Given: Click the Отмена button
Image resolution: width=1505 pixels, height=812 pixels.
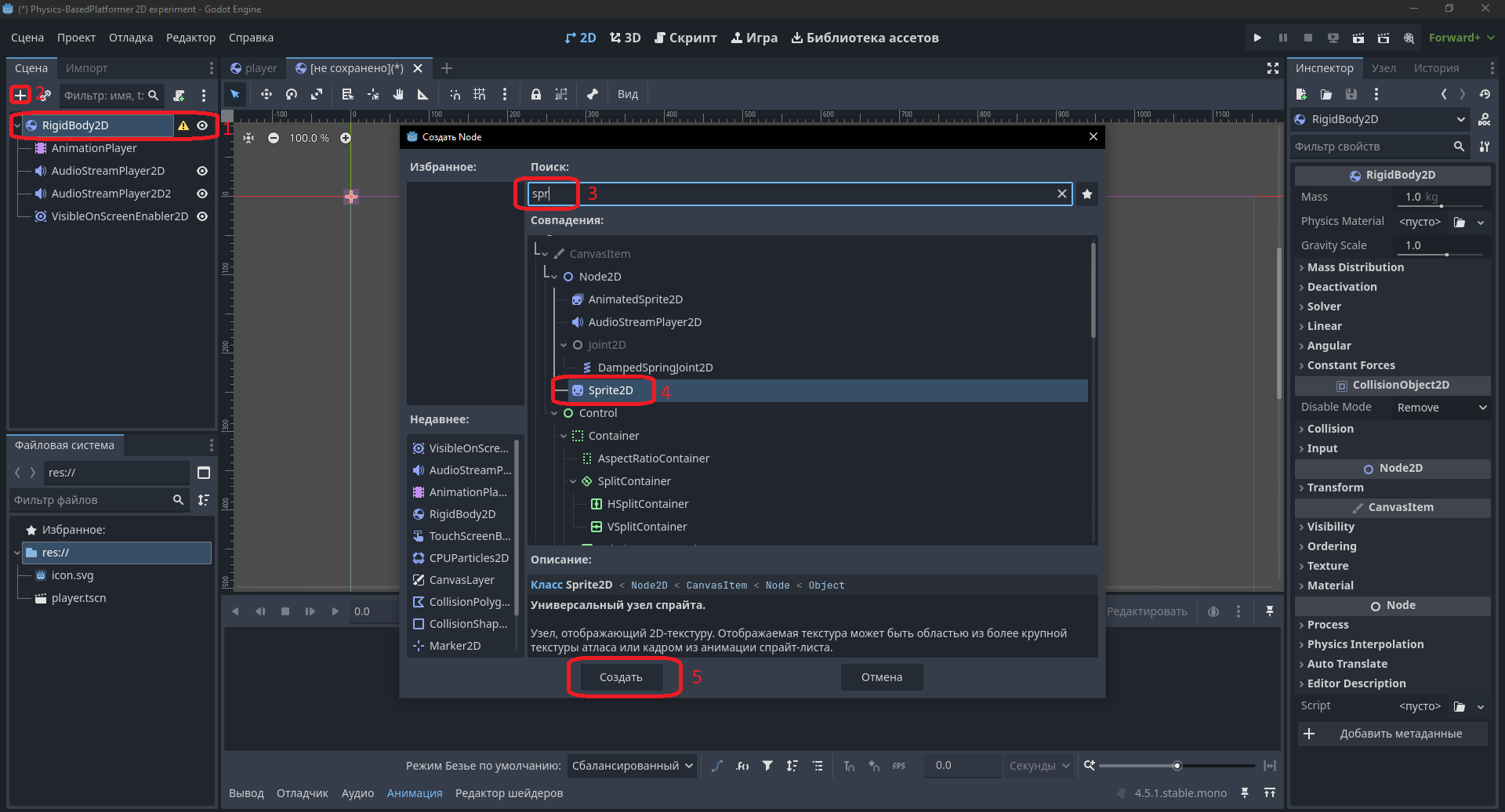Looking at the screenshot, I should (882, 677).
